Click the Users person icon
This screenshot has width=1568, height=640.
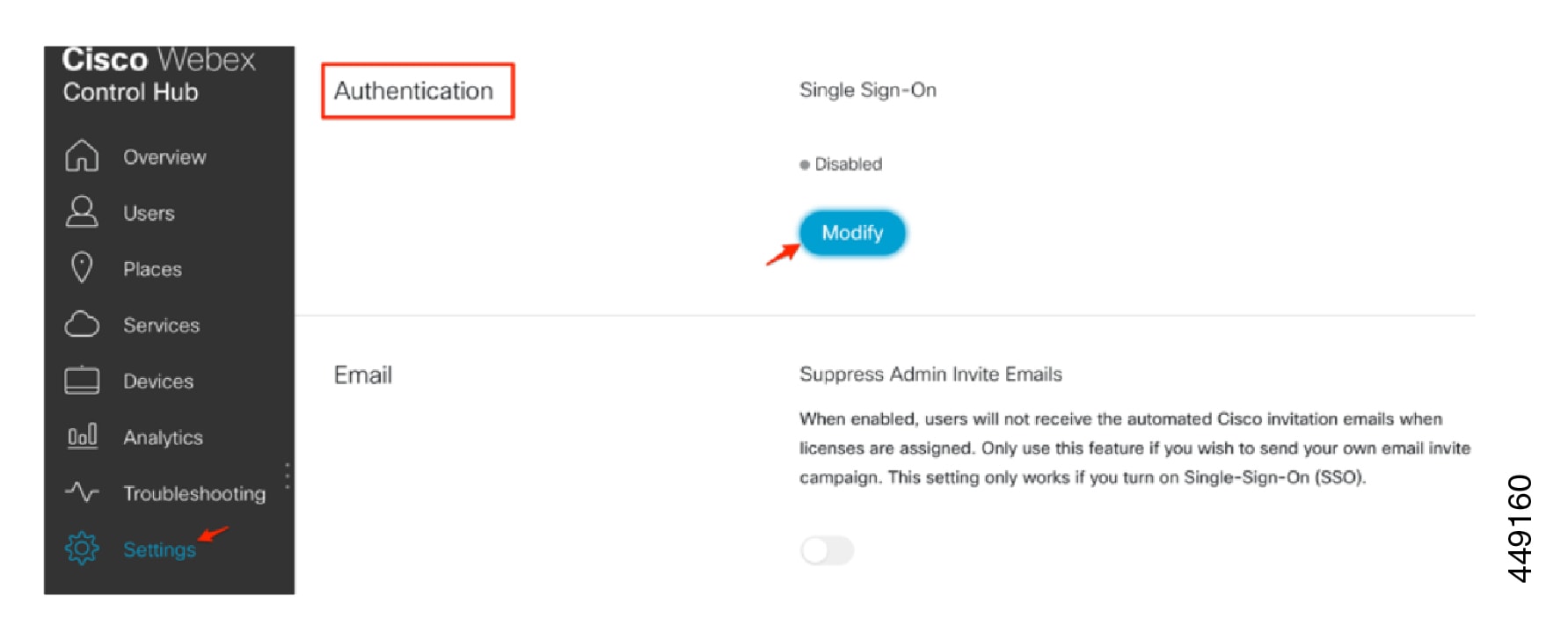click(x=82, y=213)
